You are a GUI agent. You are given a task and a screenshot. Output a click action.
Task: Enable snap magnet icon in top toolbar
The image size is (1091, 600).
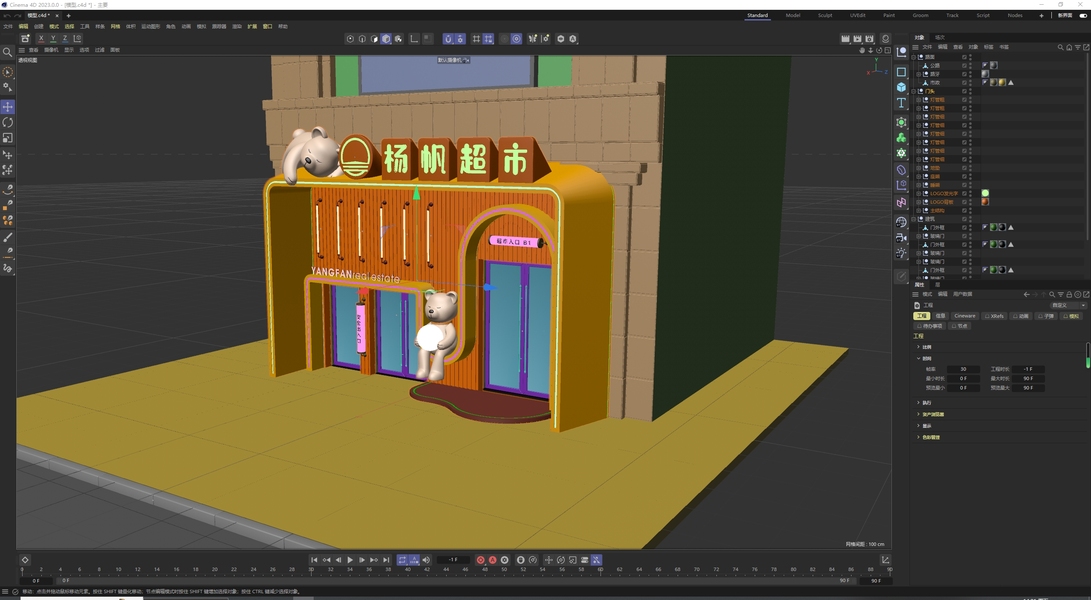click(448, 39)
